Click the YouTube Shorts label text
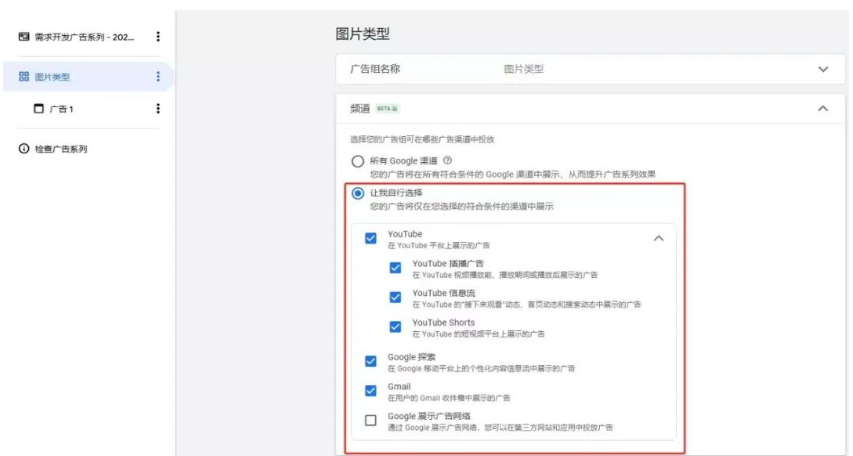 [443, 322]
